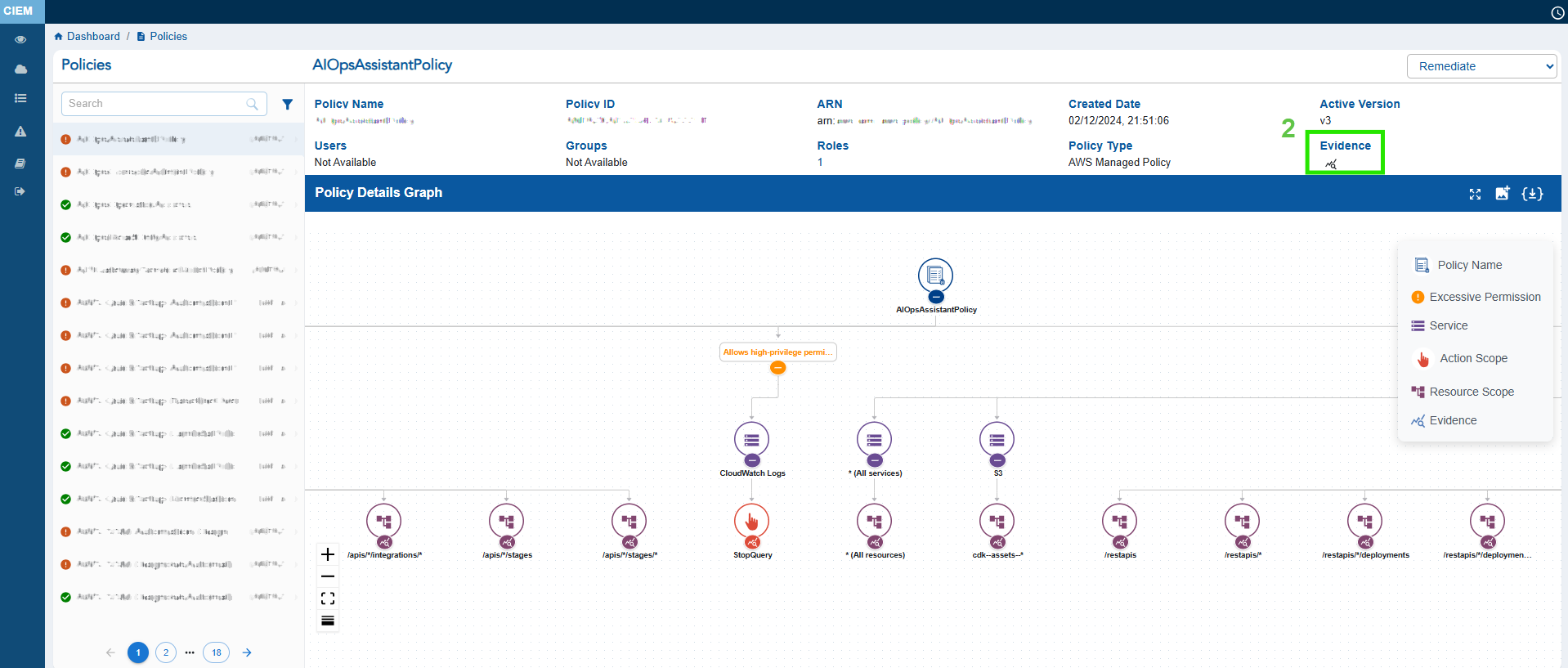The image size is (1568, 668).
Task: Collapse the CloudWatch Logs service node
Action: 752,460
